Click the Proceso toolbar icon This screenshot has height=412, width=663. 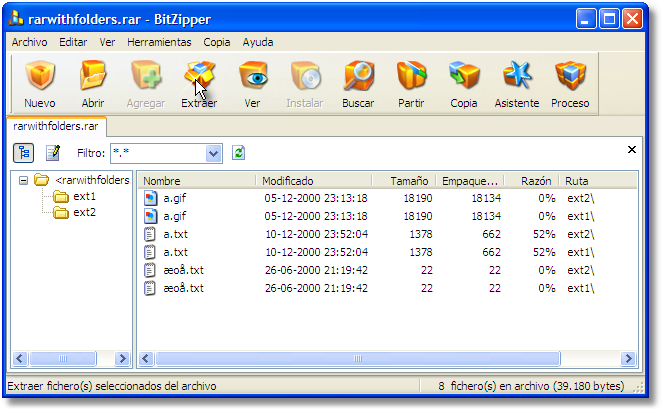click(x=570, y=76)
